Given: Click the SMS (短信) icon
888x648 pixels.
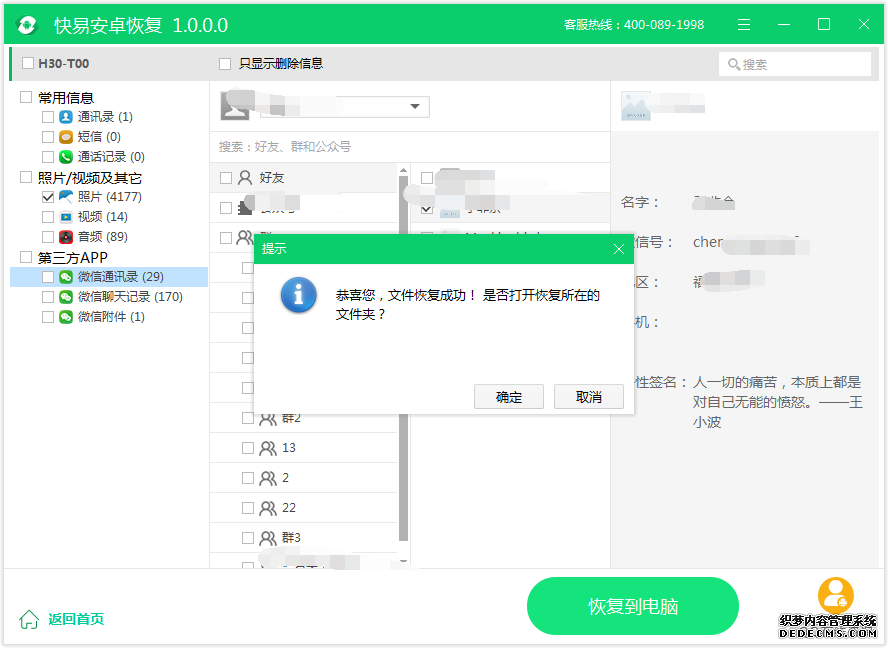Looking at the screenshot, I should (66, 137).
